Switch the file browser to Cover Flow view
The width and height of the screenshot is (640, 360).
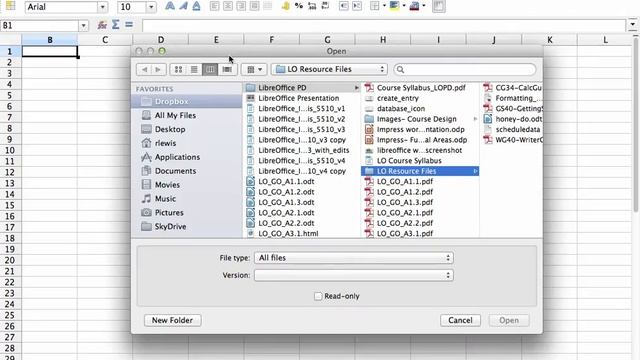pyautogui.click(x=227, y=69)
